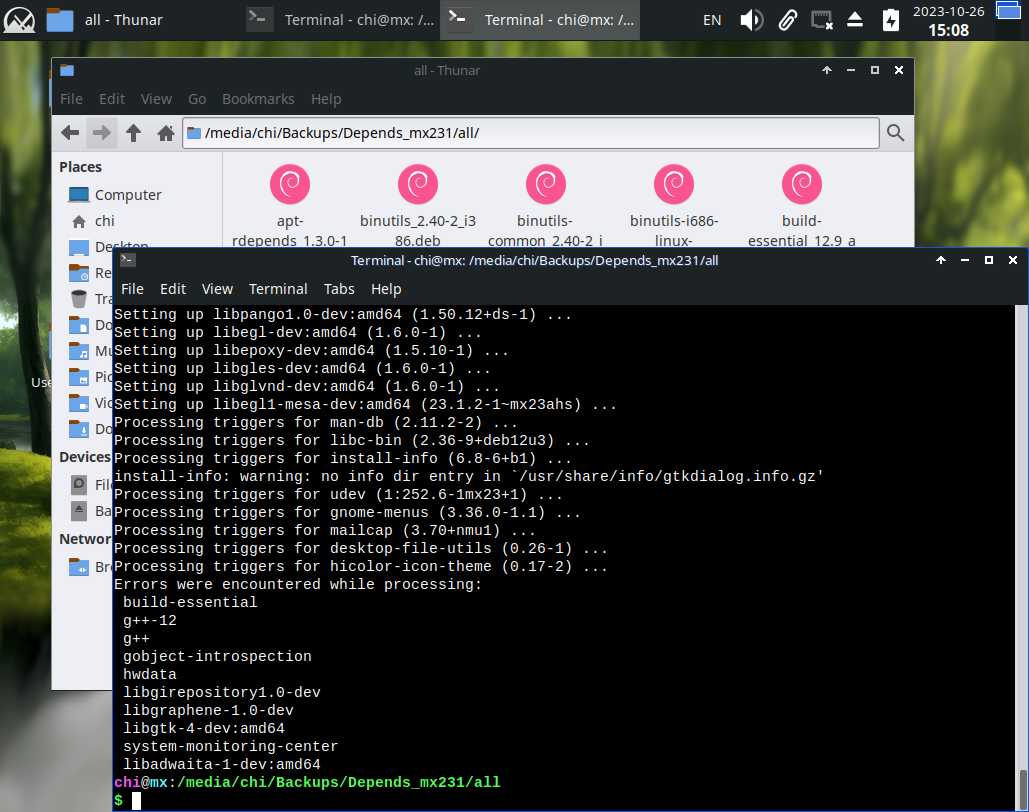Click the Thunar search magnifier icon
The image size is (1029, 812).
pos(895,133)
